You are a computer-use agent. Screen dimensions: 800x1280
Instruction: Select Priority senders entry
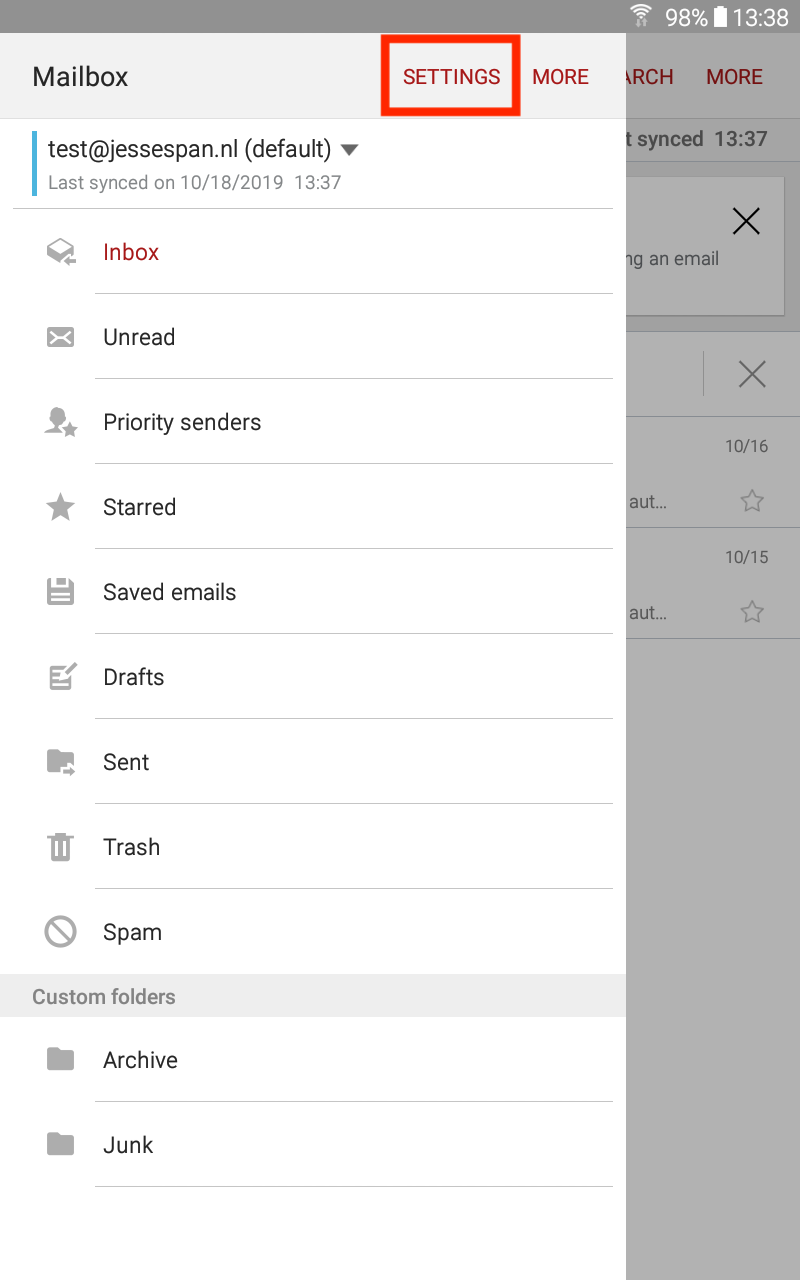182,422
